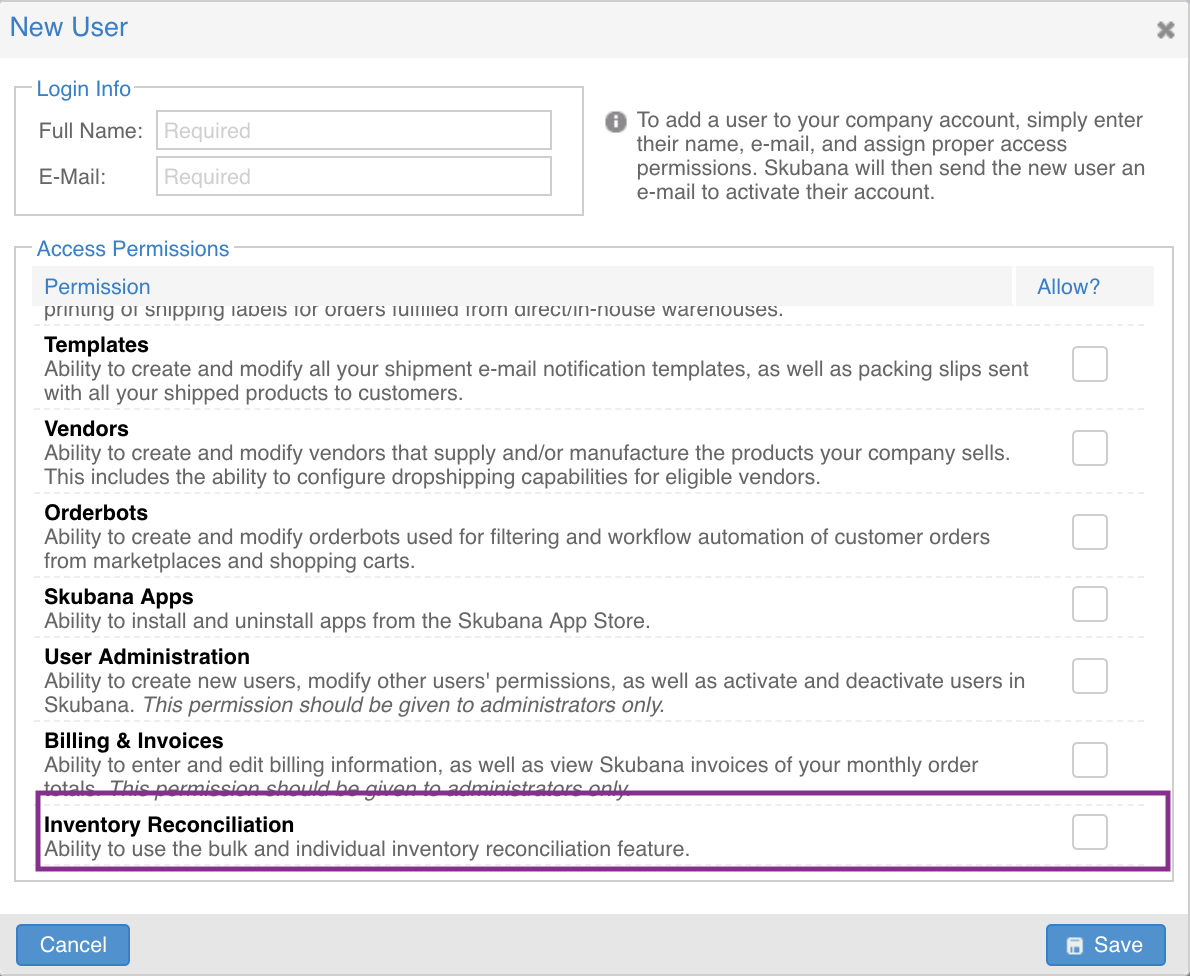Click the Login Info section heading

point(83,89)
